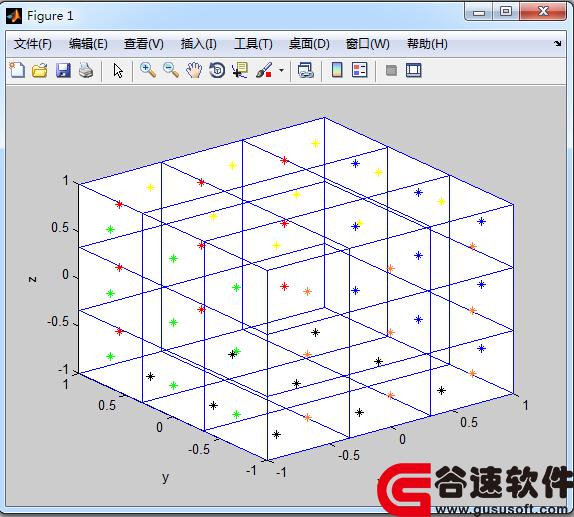Viewport: 574px width, 517px height.
Task: Open the 文件(F) menu
Action: [x=33, y=44]
